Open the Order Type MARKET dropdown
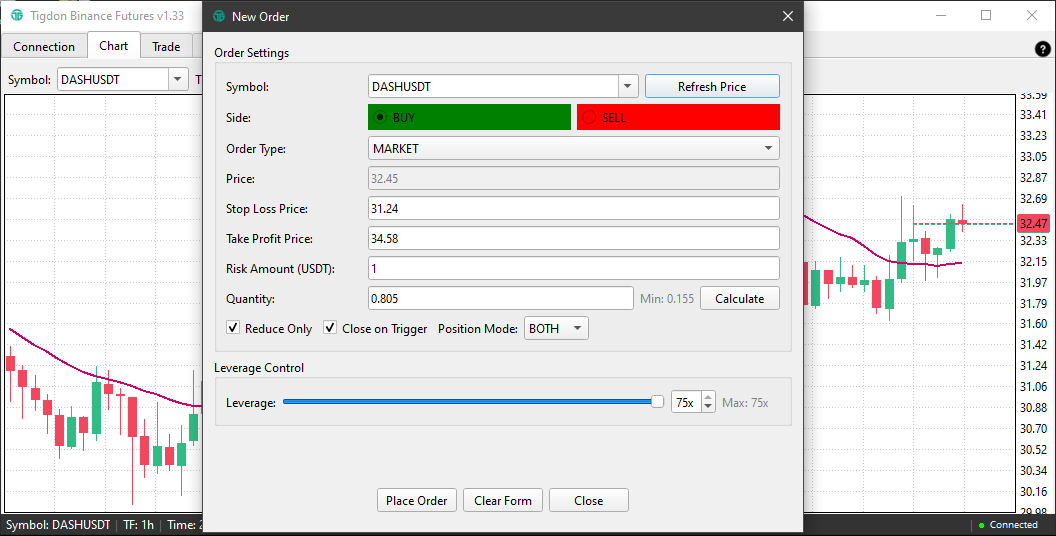The width and height of the screenshot is (1056, 536). (574, 148)
